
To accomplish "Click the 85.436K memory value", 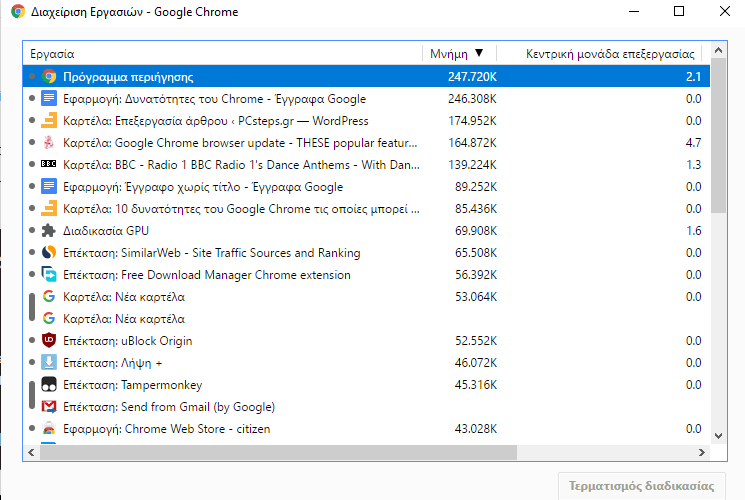I will pyautogui.click(x=476, y=209).
